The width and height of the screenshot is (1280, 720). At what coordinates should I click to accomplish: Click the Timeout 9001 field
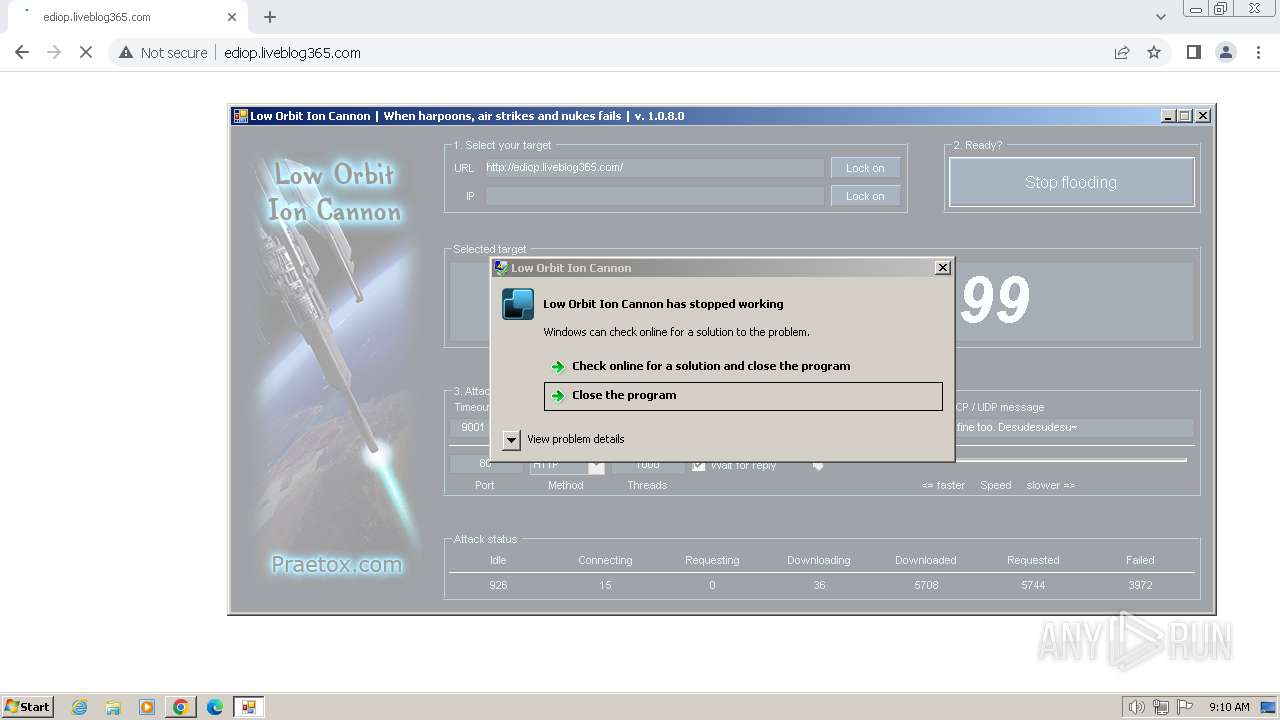pyautogui.click(x=472, y=428)
